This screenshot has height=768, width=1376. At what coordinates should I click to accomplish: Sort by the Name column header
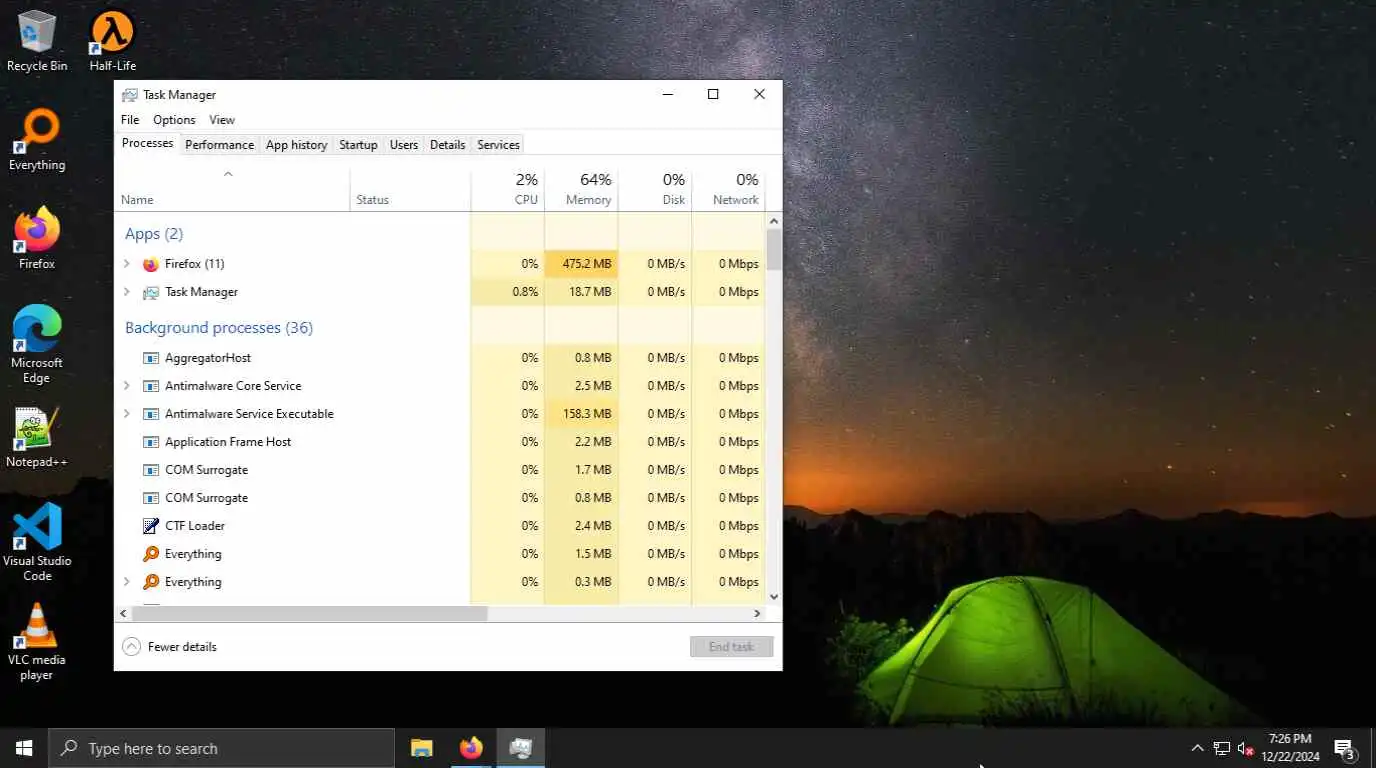pyautogui.click(x=232, y=190)
